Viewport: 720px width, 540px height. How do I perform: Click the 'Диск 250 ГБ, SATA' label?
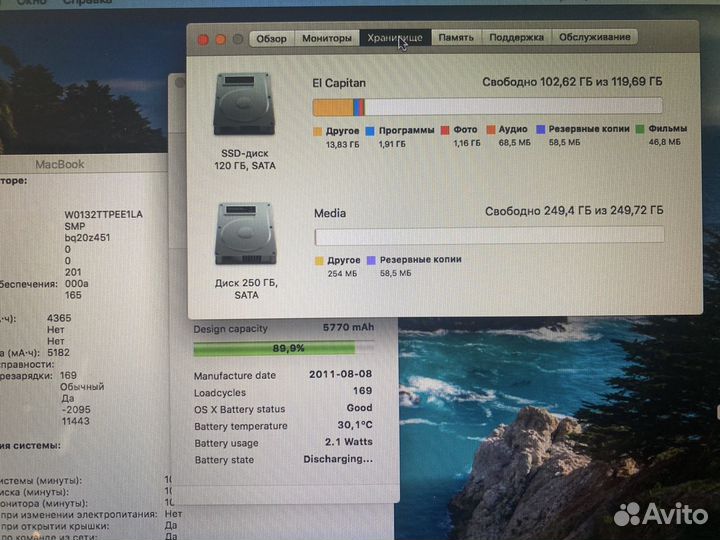click(x=246, y=289)
